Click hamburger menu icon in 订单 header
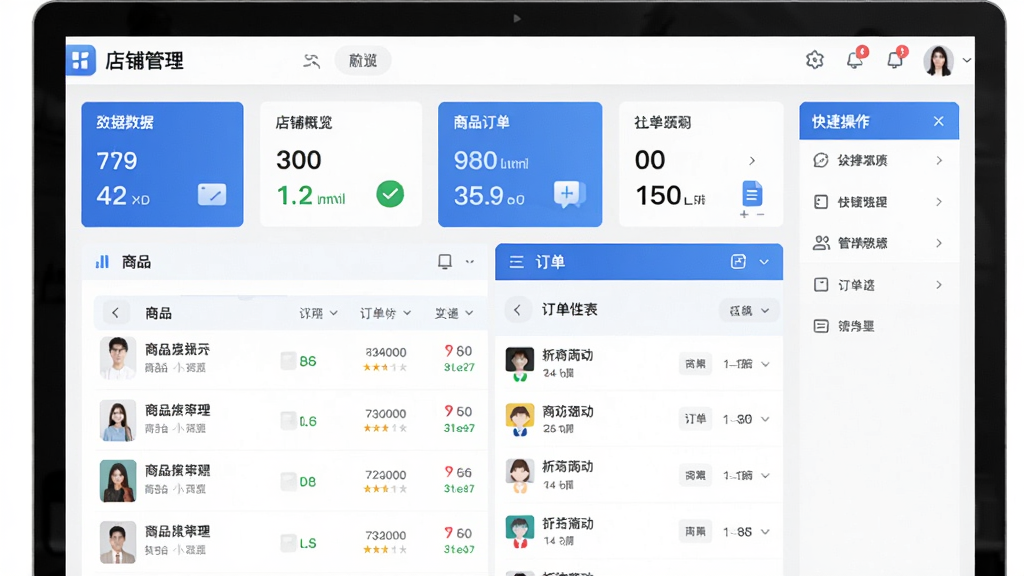 click(517, 262)
